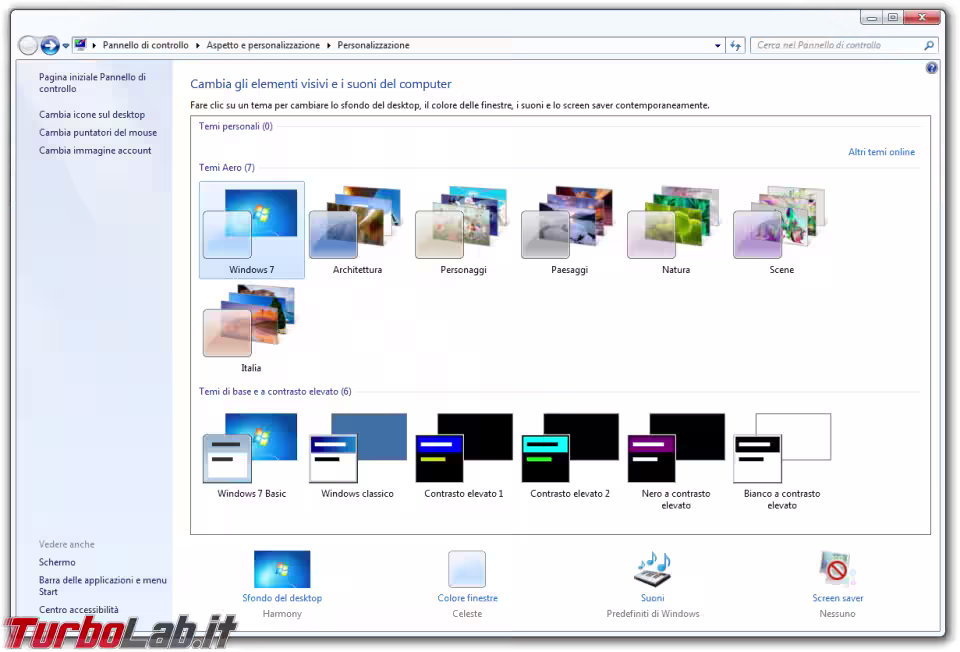Open the Sfondo del desktop icon

[x=282, y=569]
